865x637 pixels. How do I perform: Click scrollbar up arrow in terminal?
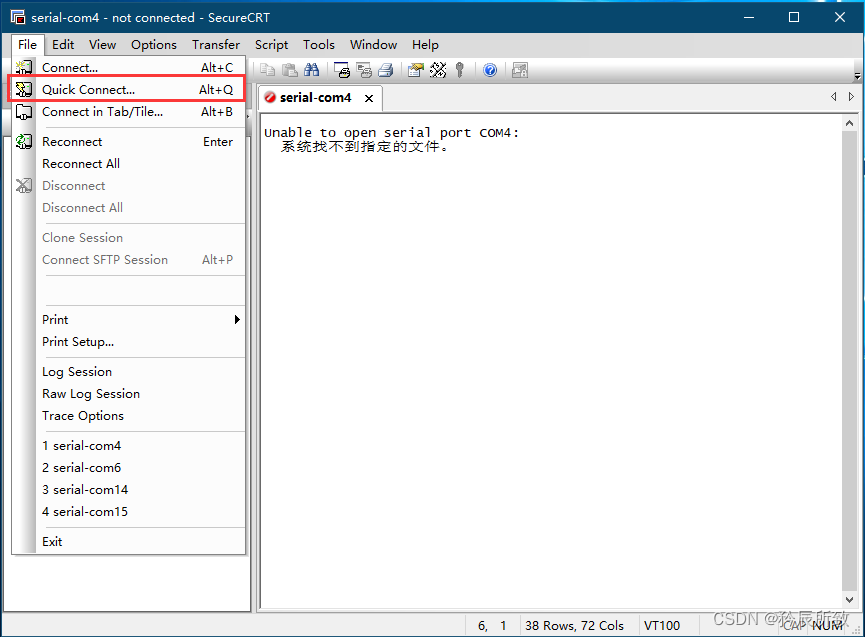pyautogui.click(x=850, y=124)
